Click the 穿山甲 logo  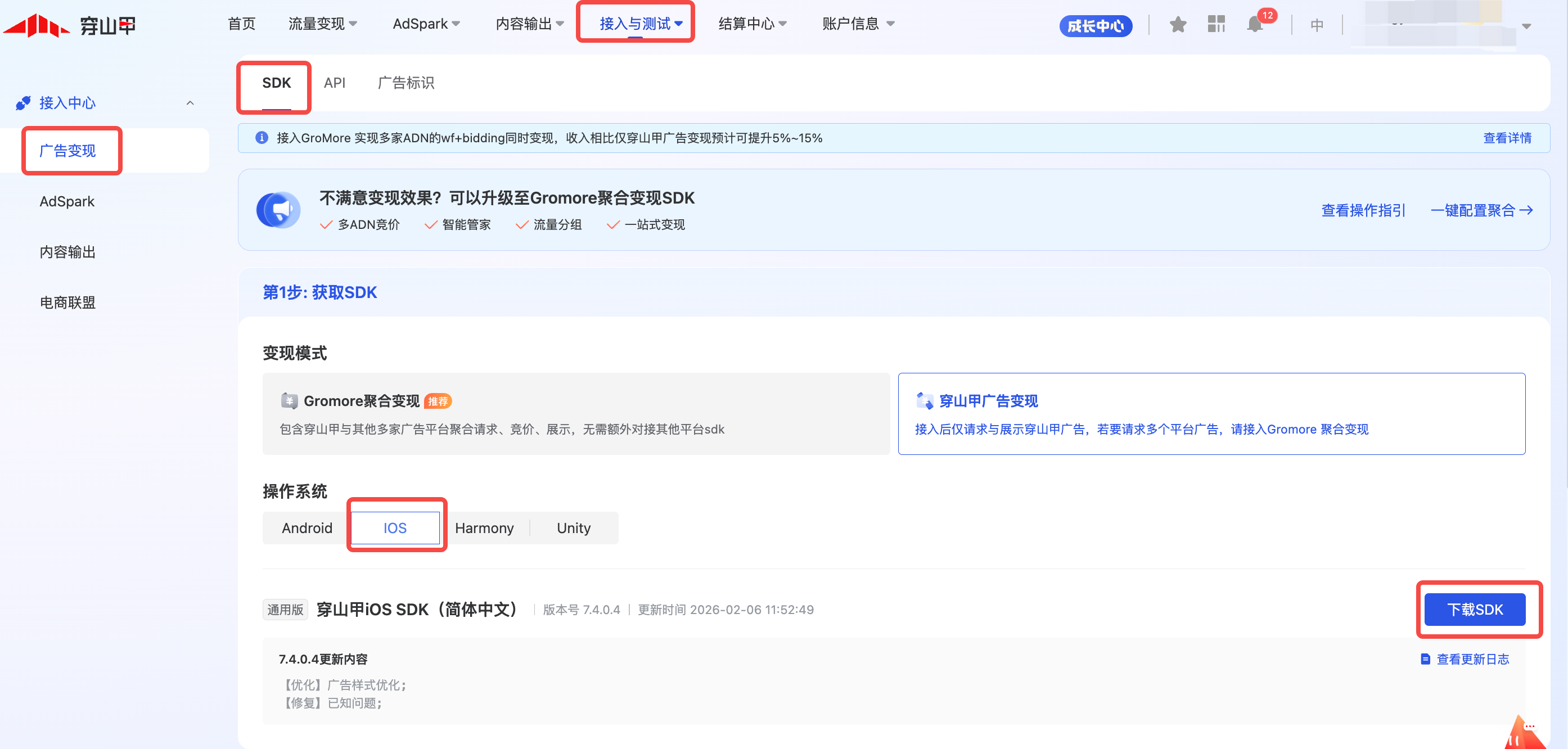(69, 25)
